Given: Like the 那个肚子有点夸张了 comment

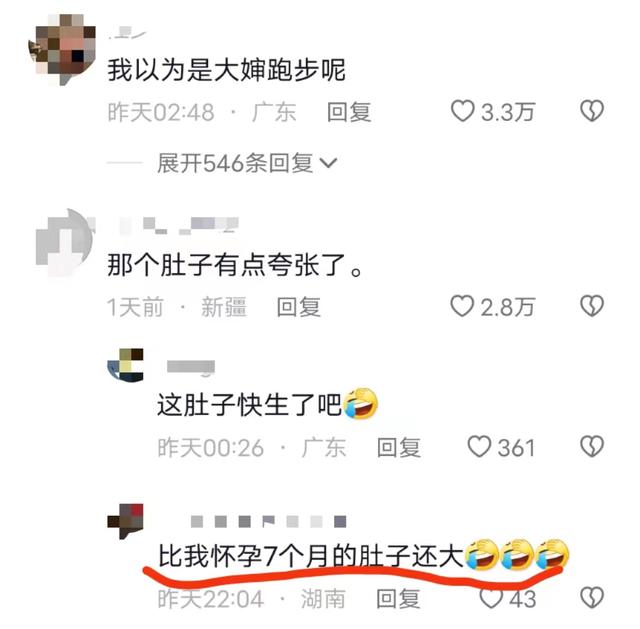Looking at the screenshot, I should coord(462,306).
